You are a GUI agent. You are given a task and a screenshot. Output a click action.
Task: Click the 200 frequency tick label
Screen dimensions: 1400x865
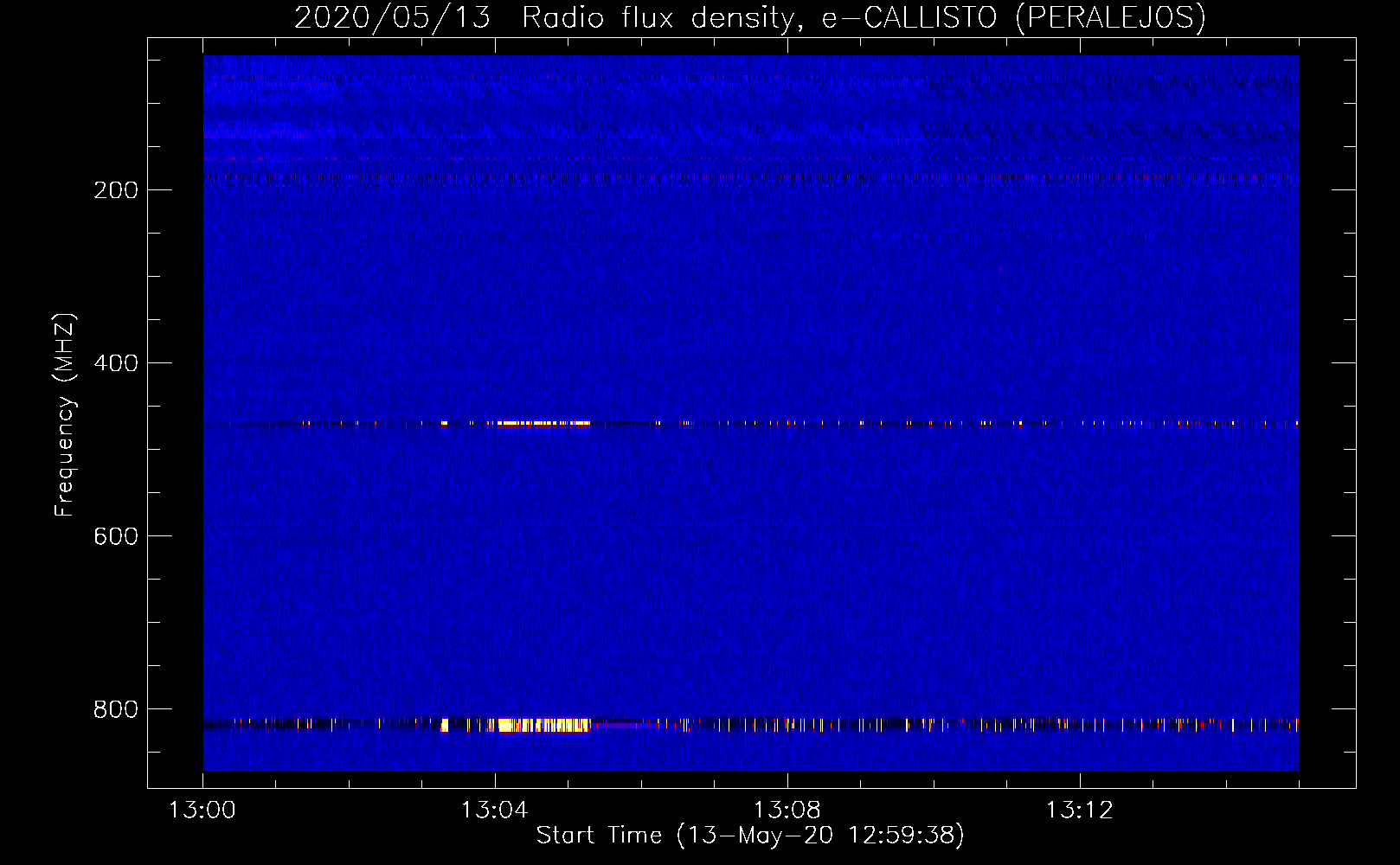point(116,190)
